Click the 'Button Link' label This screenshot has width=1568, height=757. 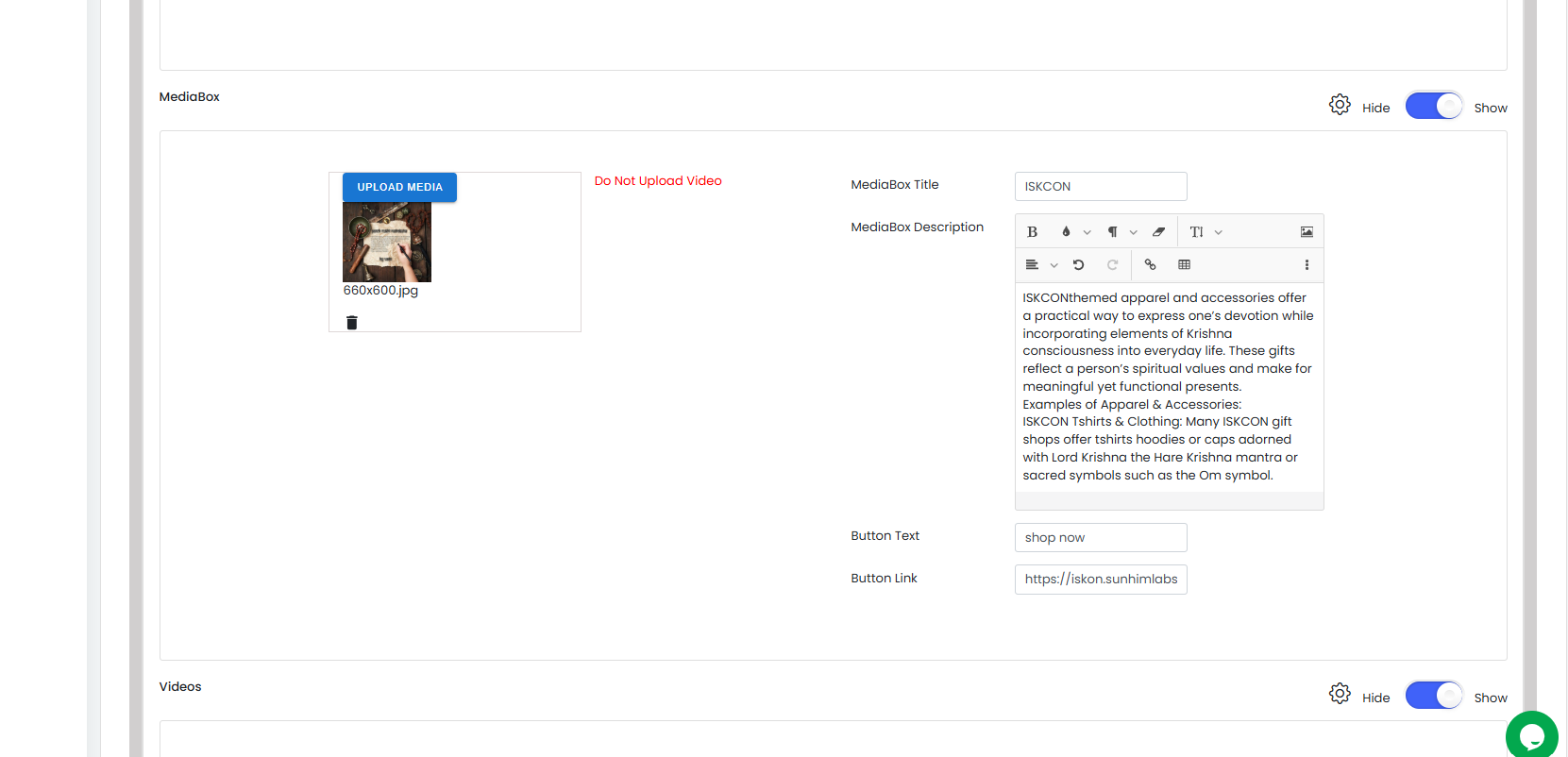tap(885, 579)
